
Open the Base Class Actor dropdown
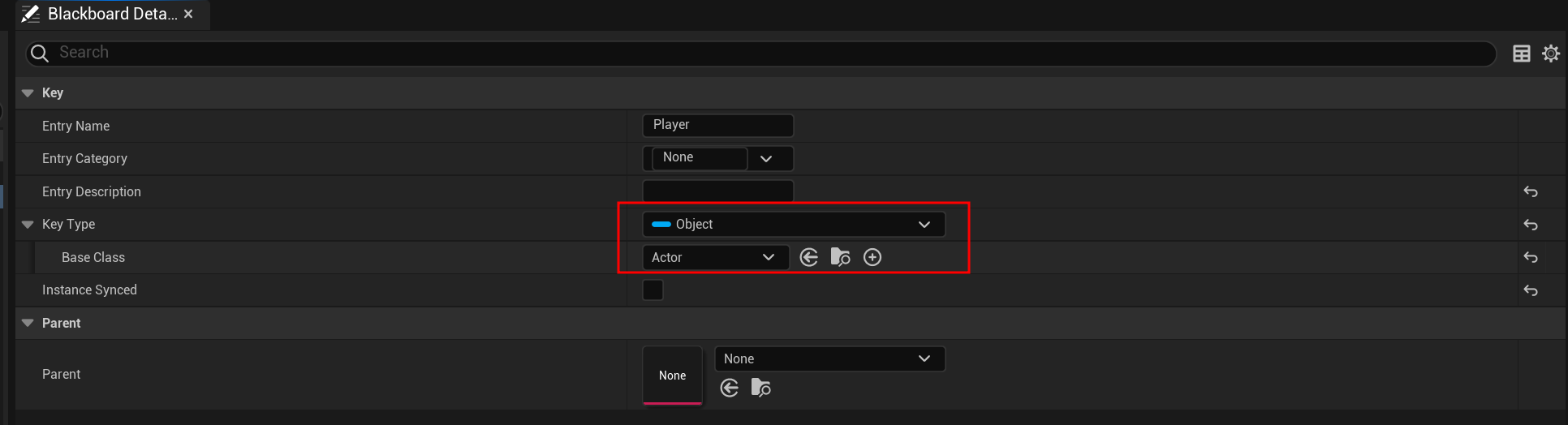pos(715,257)
